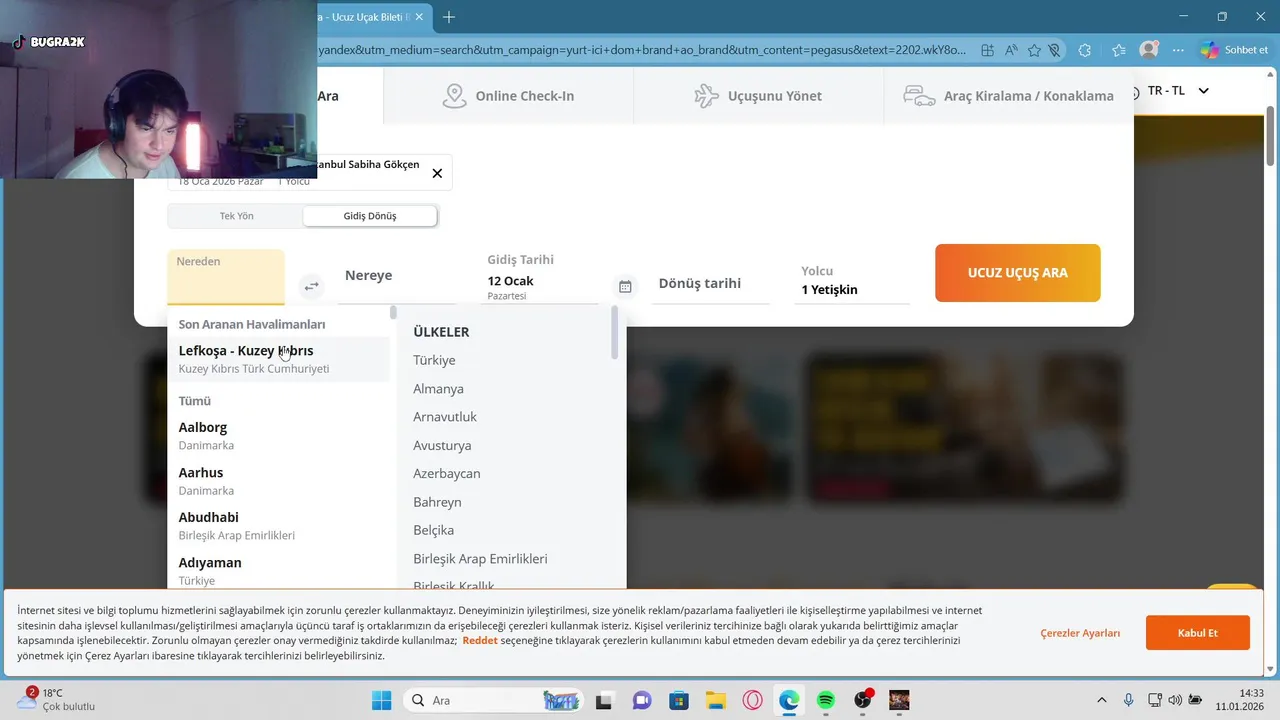Open Edge split screen icon in address bar
This screenshot has height=720, width=1280.
click(x=988, y=50)
